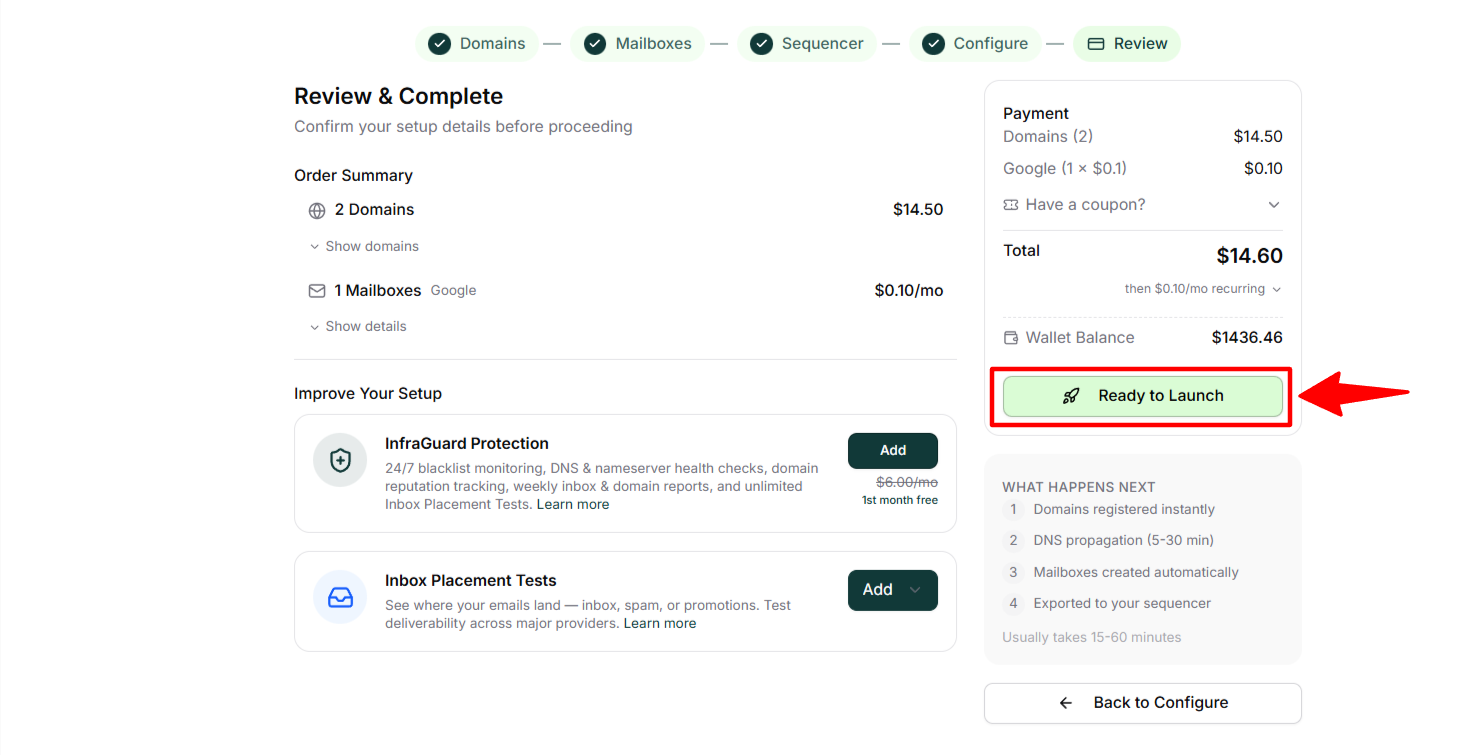
Task: Open the Have a coupon dropdown
Action: 1273,205
